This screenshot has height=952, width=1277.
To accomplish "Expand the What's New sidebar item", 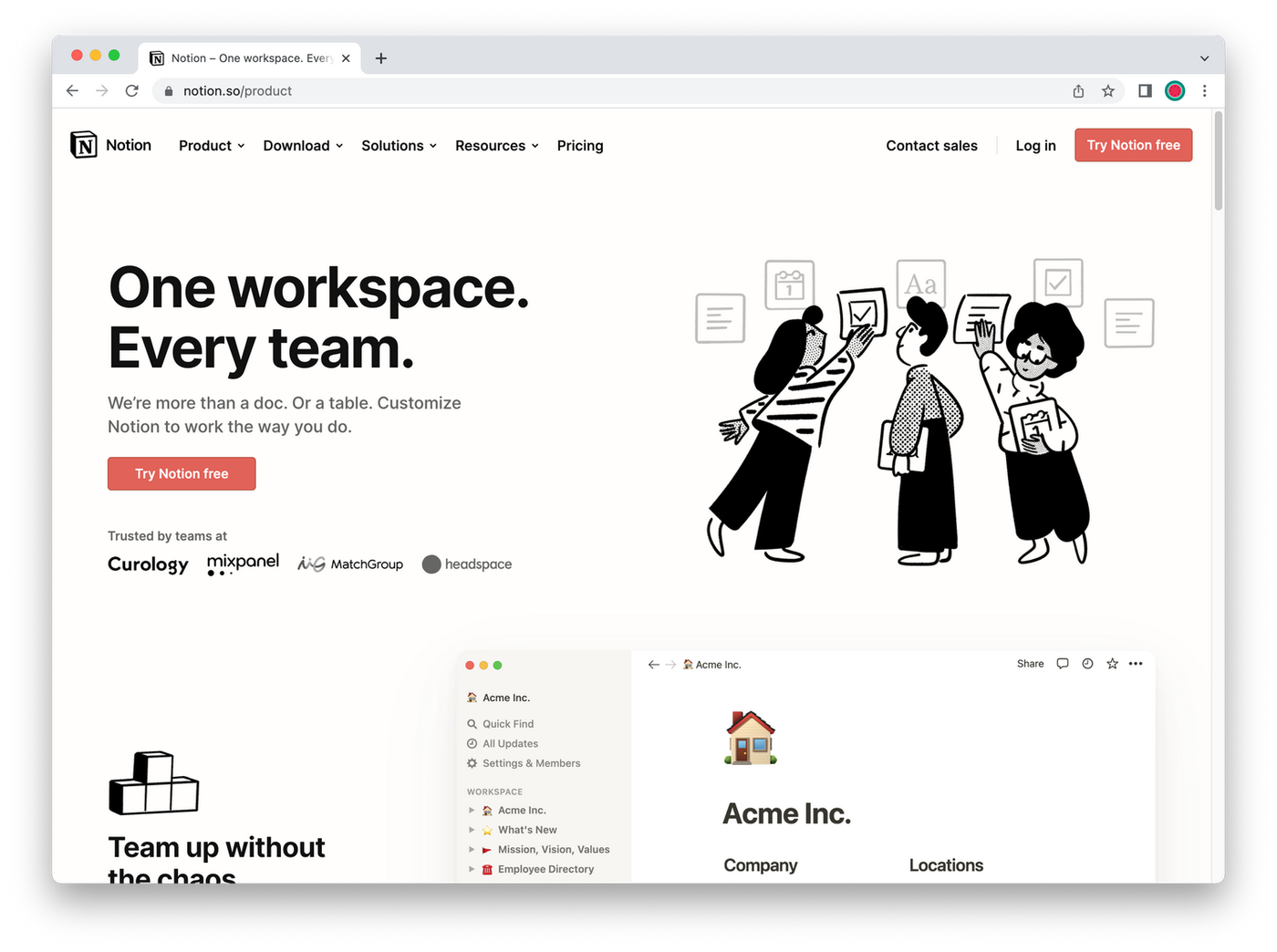I will [471, 830].
